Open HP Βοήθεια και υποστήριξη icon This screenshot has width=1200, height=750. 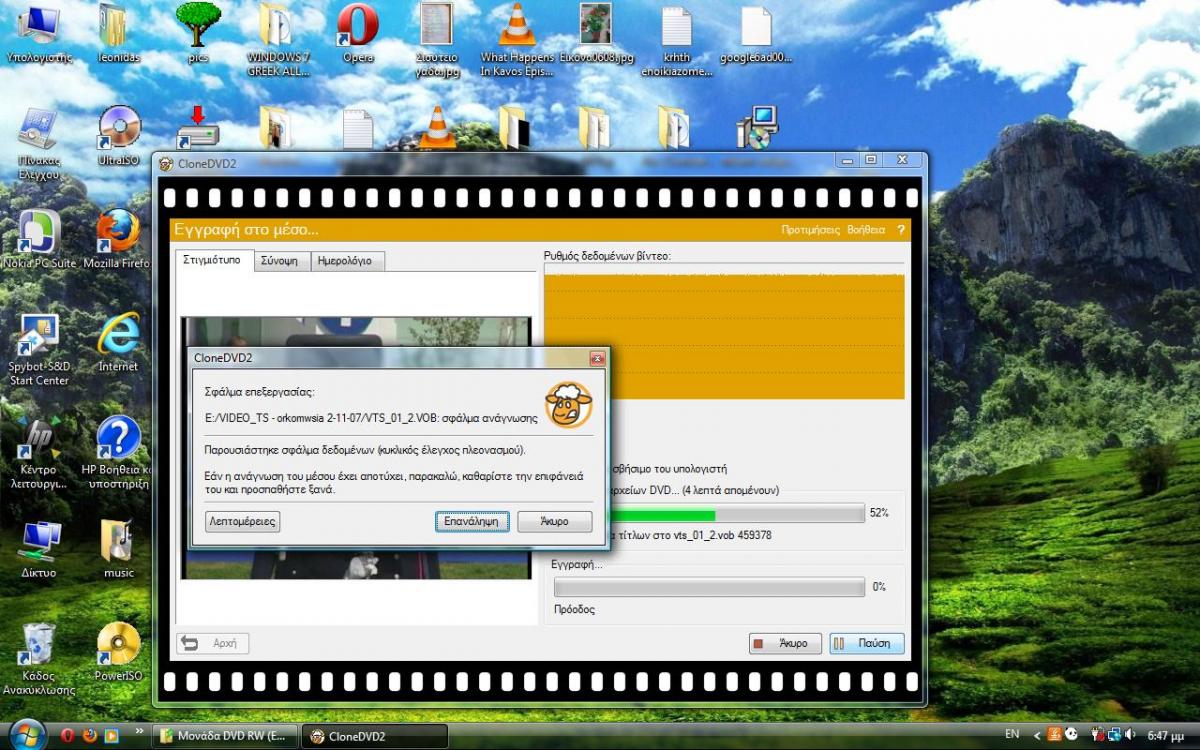118,452
